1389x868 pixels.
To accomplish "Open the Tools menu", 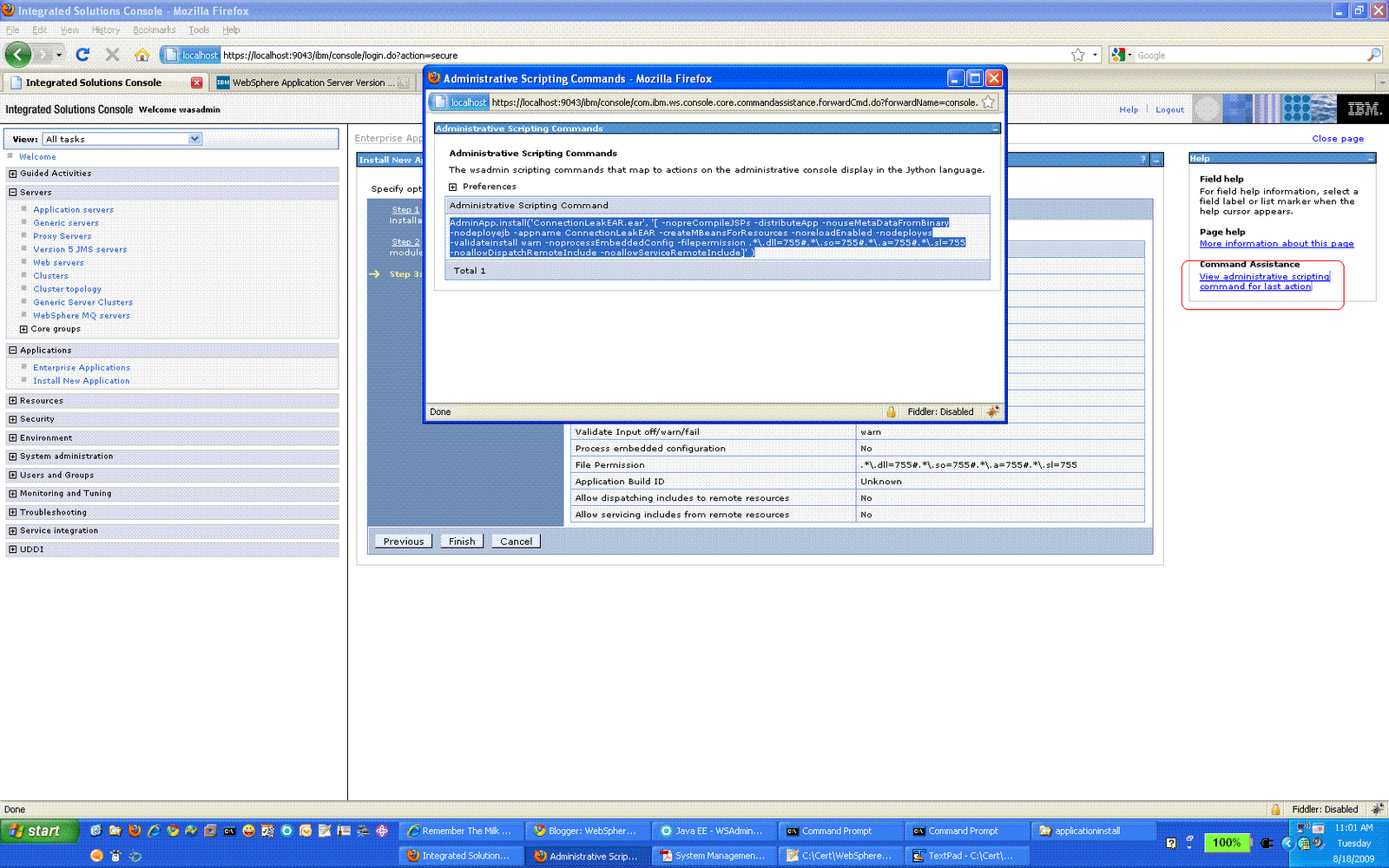I will coord(199,30).
